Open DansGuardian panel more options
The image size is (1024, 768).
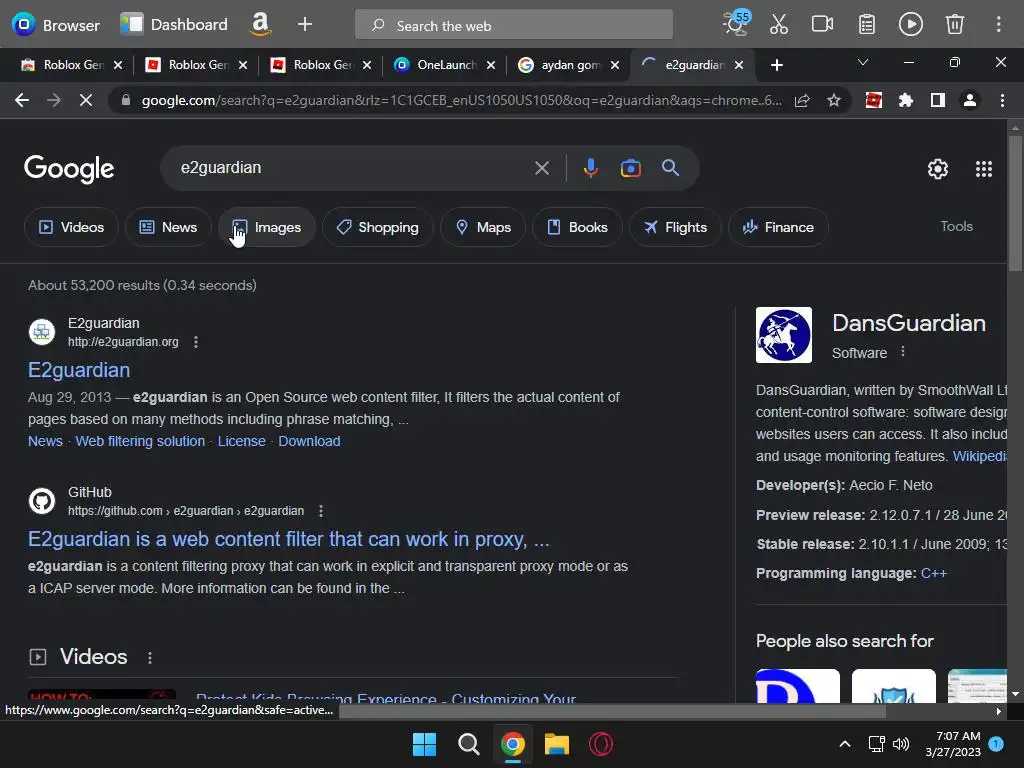[x=903, y=352]
